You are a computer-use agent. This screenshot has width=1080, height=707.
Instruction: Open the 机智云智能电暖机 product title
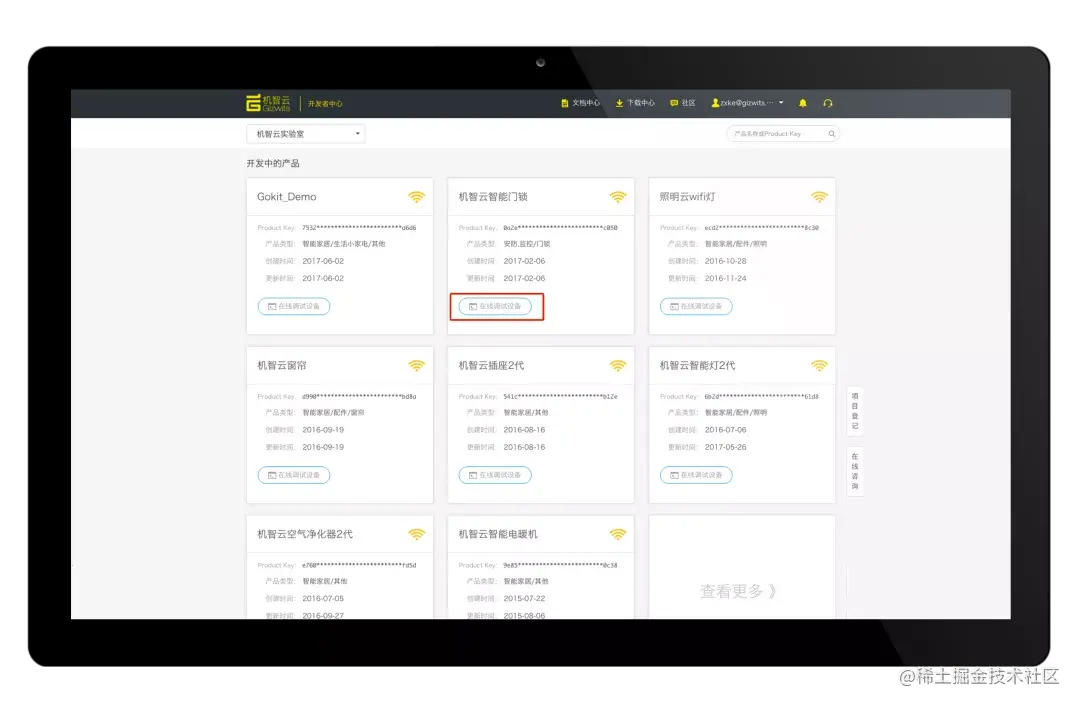click(498, 534)
